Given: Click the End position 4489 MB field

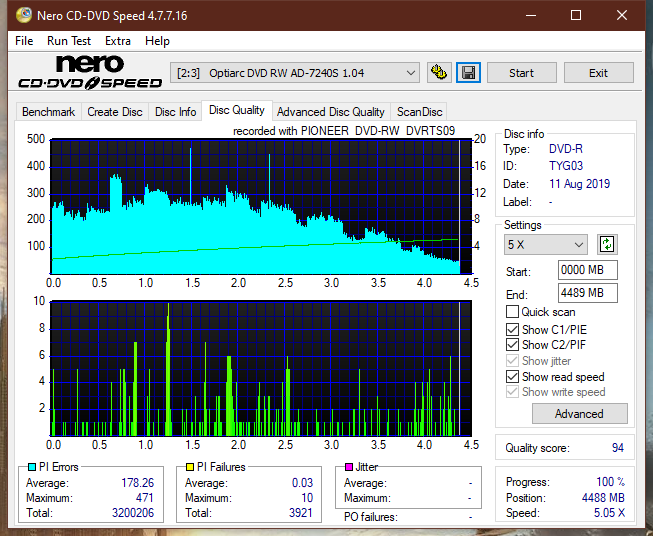Looking at the screenshot, I should [x=588, y=293].
